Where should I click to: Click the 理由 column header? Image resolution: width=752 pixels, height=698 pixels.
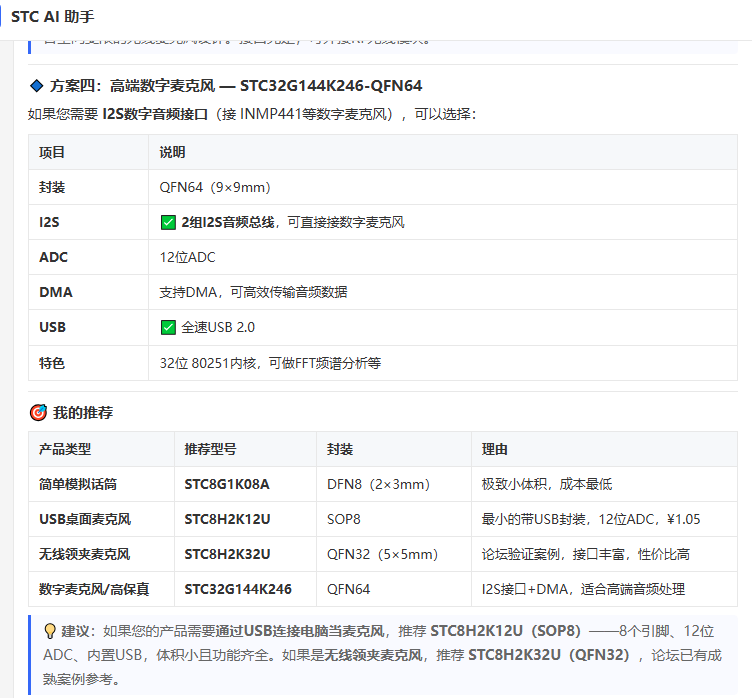(x=494, y=449)
